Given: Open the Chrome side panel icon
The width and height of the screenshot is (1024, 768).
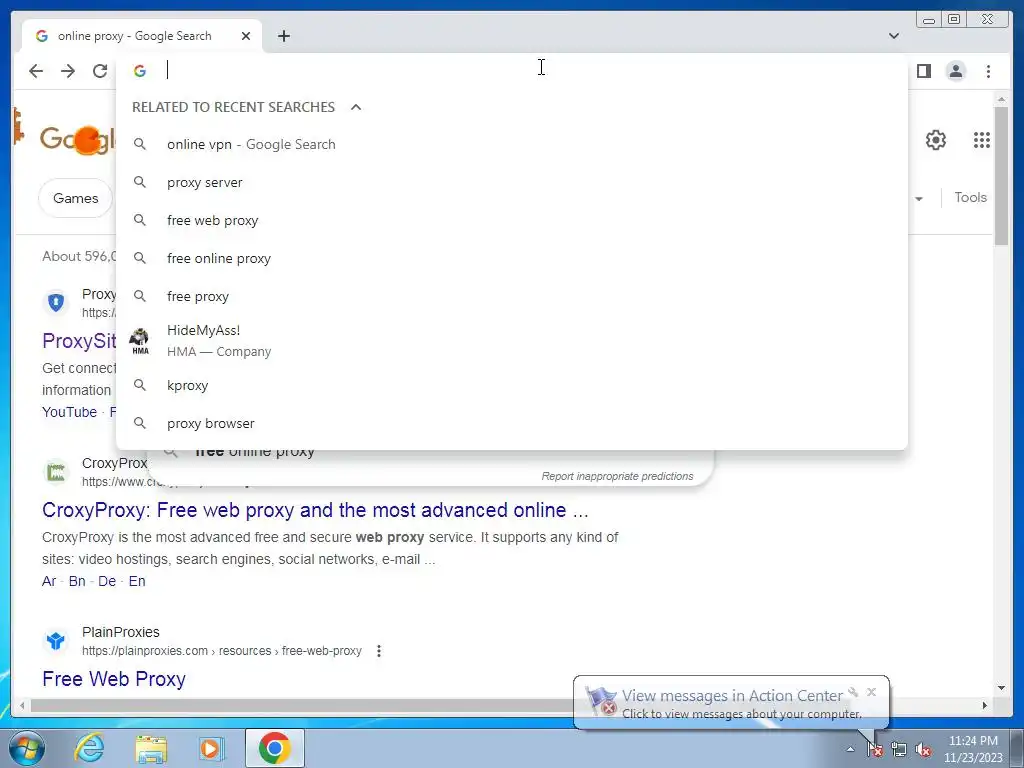Looking at the screenshot, I should coord(923,71).
